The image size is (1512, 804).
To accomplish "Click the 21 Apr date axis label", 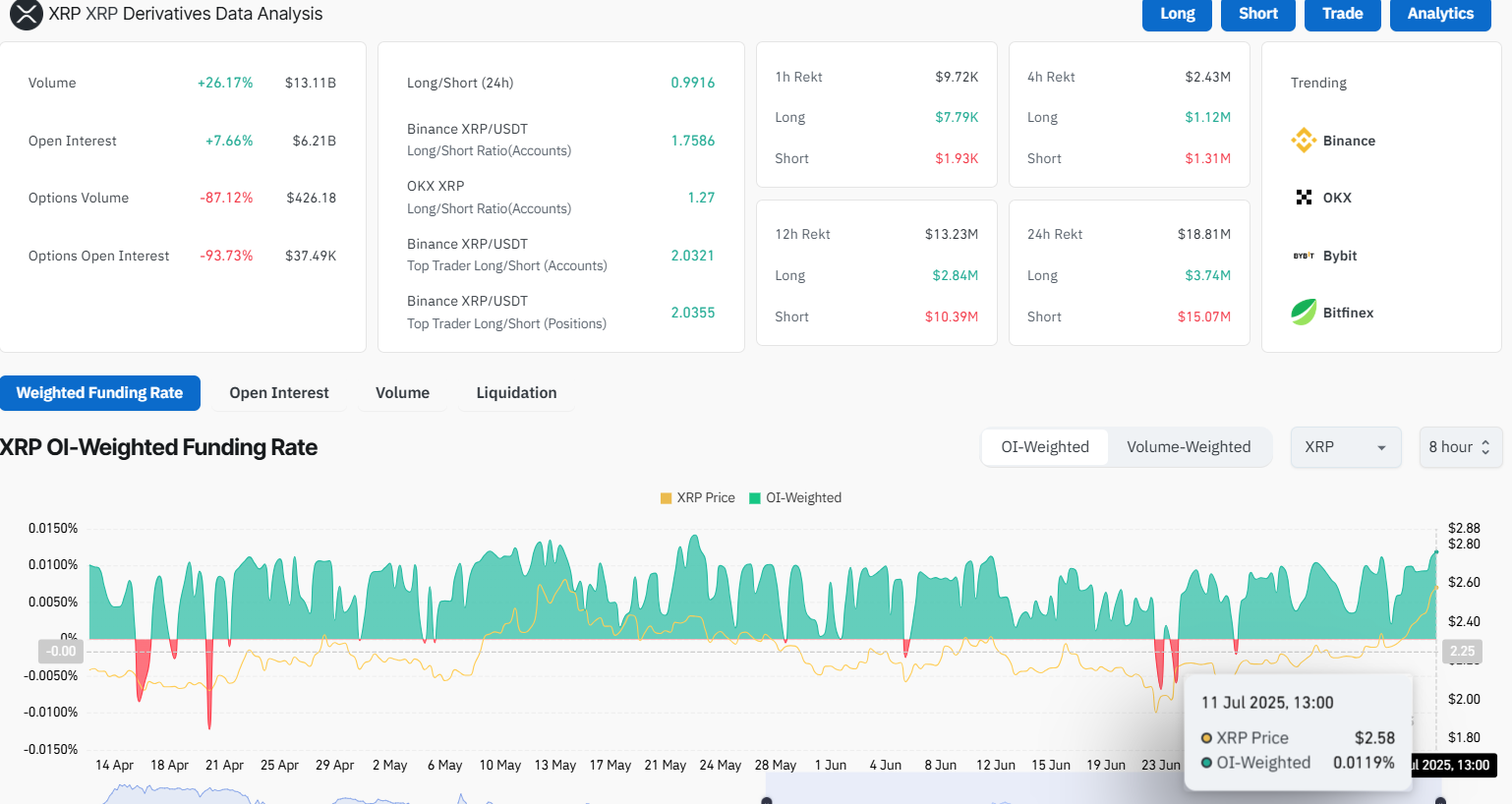I will pyautogui.click(x=224, y=765).
